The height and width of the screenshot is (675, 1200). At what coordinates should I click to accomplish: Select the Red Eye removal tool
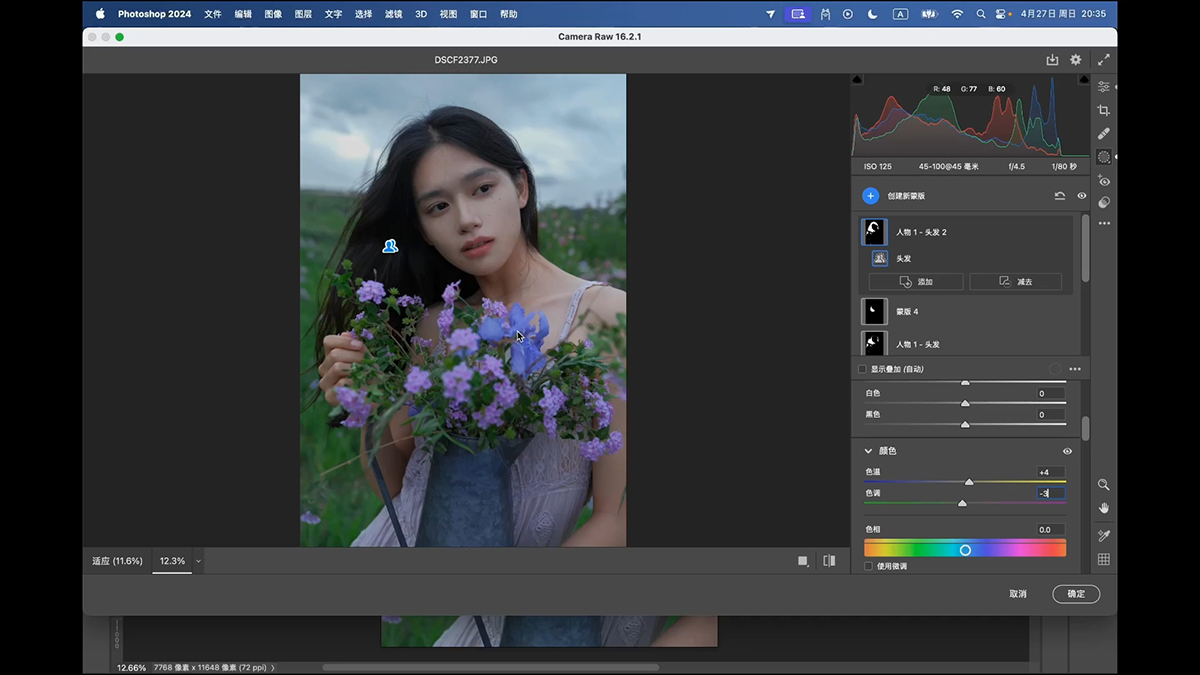click(1104, 181)
